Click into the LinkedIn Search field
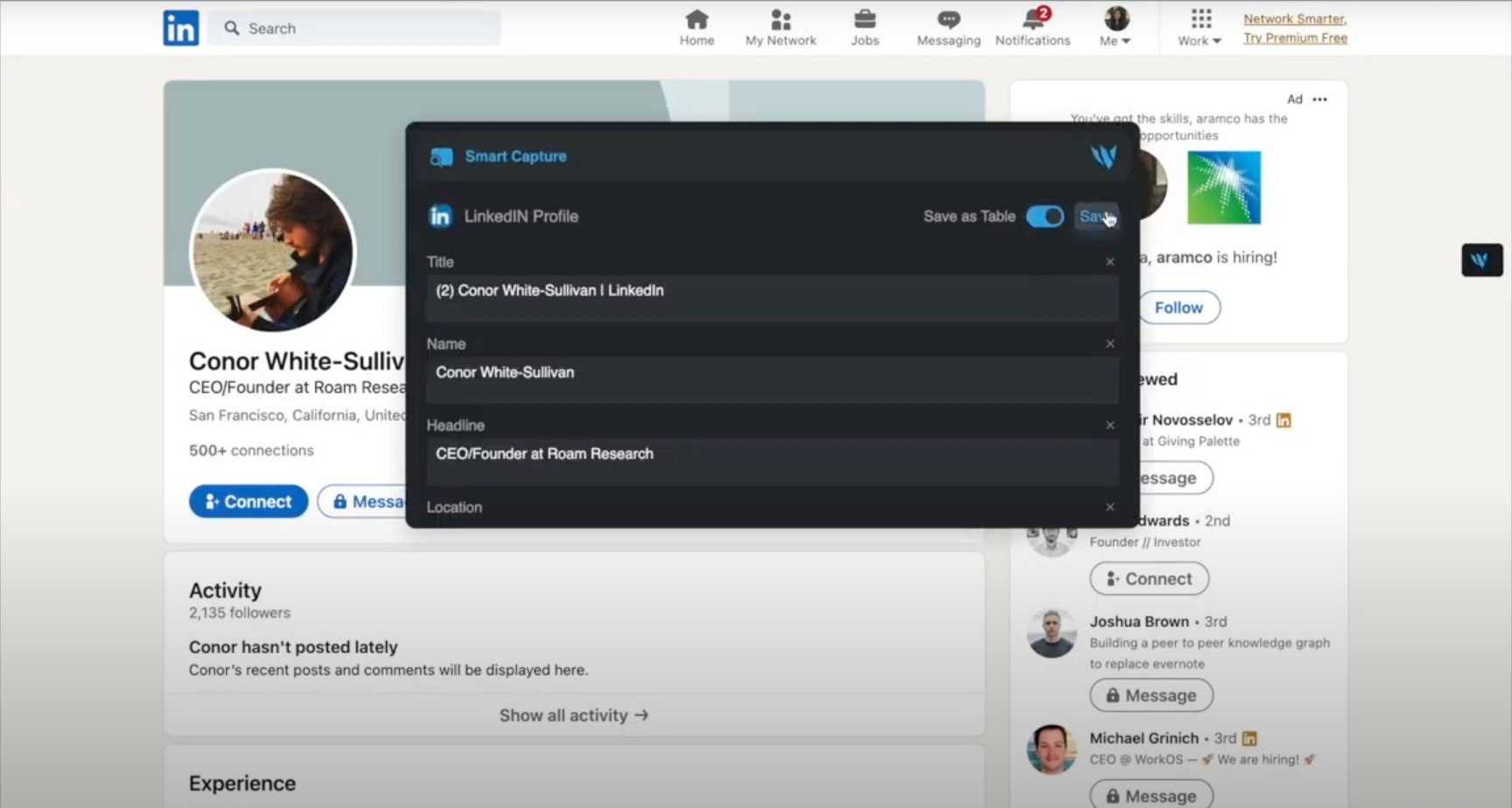This screenshot has height=808, width=1512. click(x=354, y=28)
